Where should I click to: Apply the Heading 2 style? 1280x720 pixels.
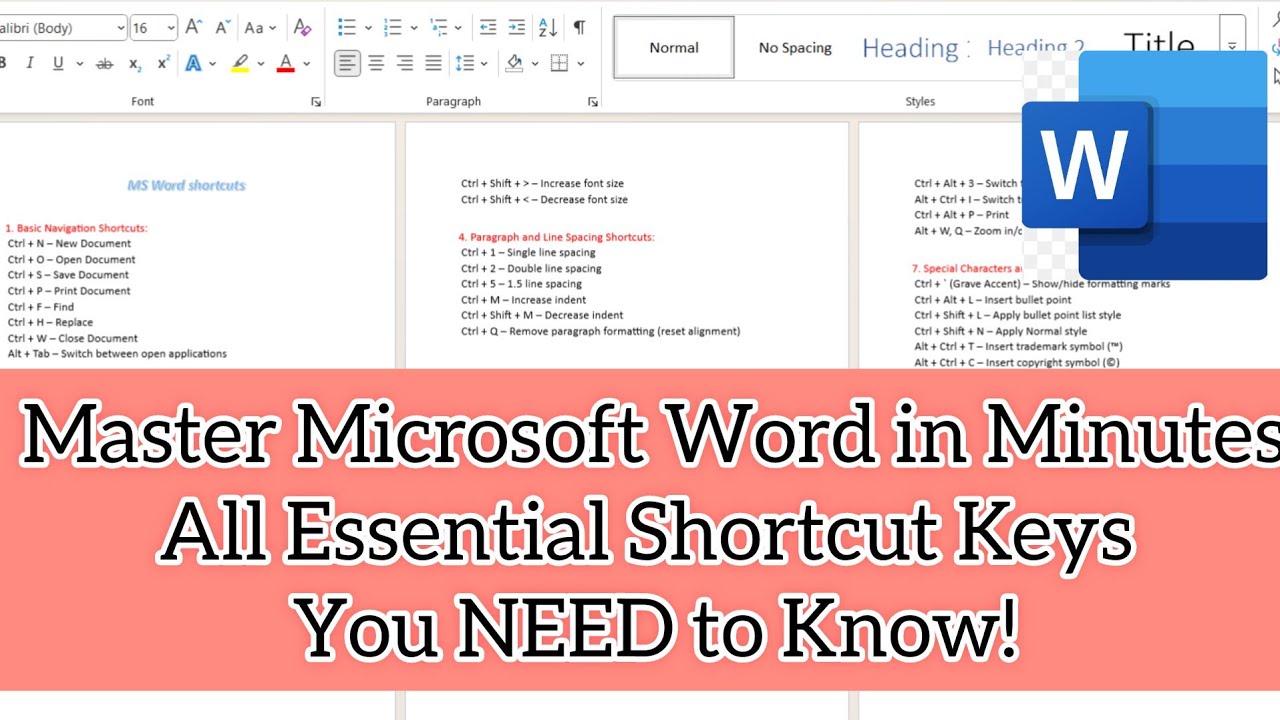(1035, 47)
